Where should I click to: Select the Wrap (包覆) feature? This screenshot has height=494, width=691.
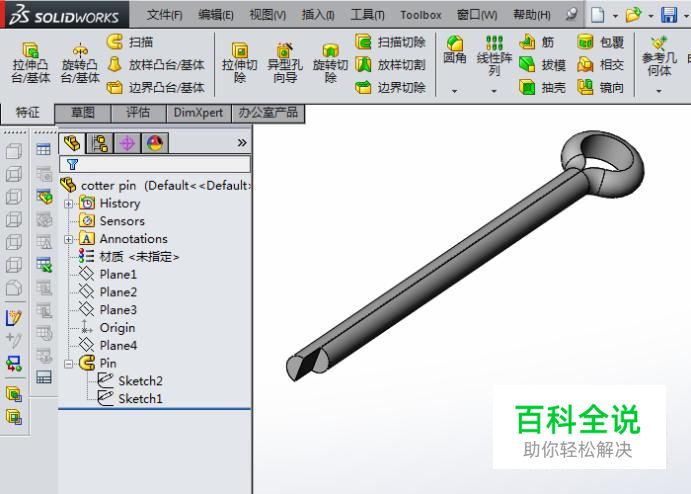click(601, 42)
